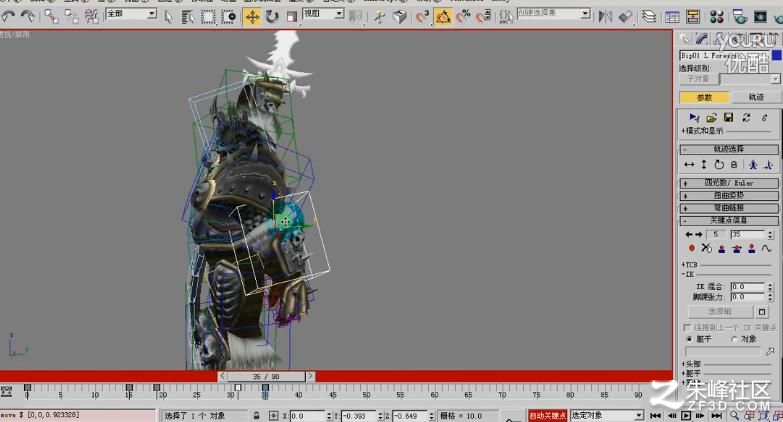Click the Undo arrow in the toolbar

tap(8, 16)
